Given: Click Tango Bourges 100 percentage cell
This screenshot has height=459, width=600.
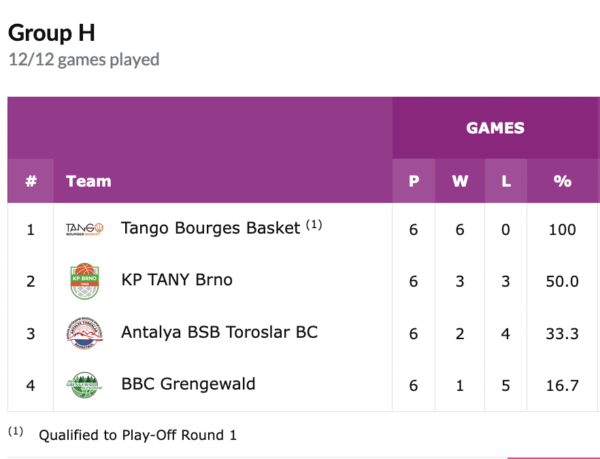Looking at the screenshot, I should 562,229.
